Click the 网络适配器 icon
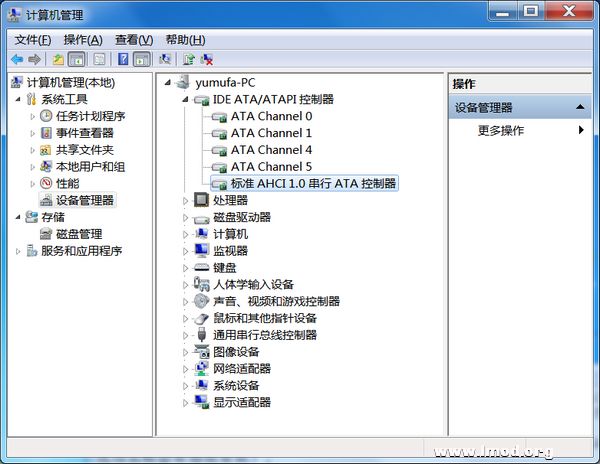The height and width of the screenshot is (464, 600). (201, 368)
